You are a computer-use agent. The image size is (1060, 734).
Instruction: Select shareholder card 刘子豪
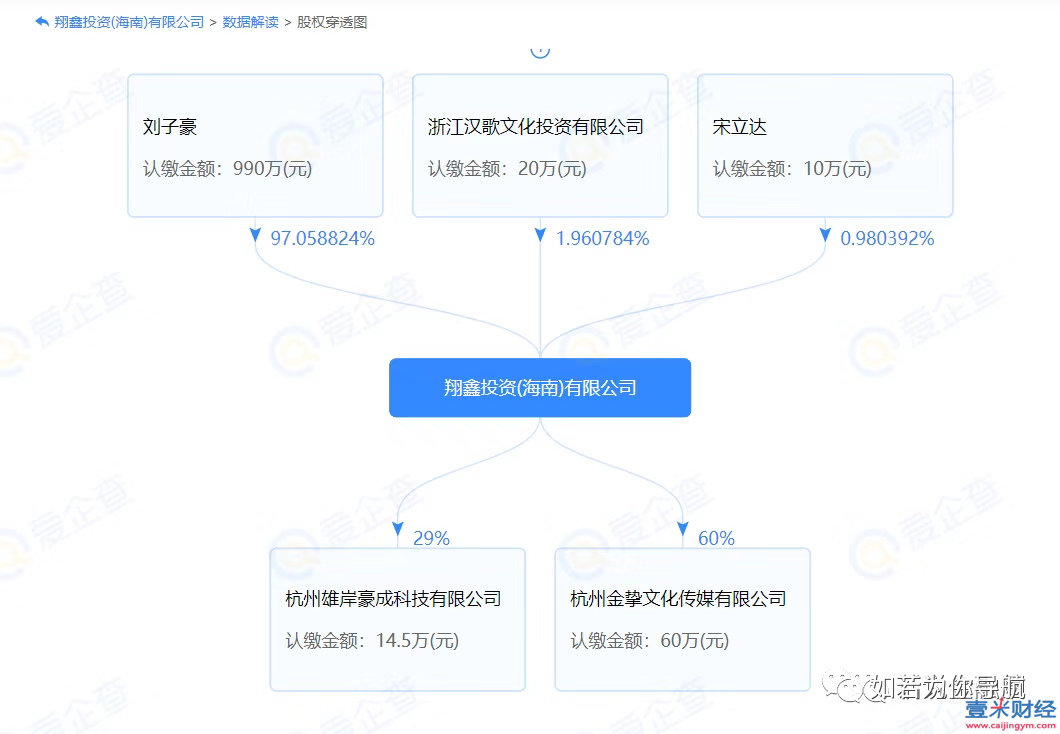click(x=256, y=145)
